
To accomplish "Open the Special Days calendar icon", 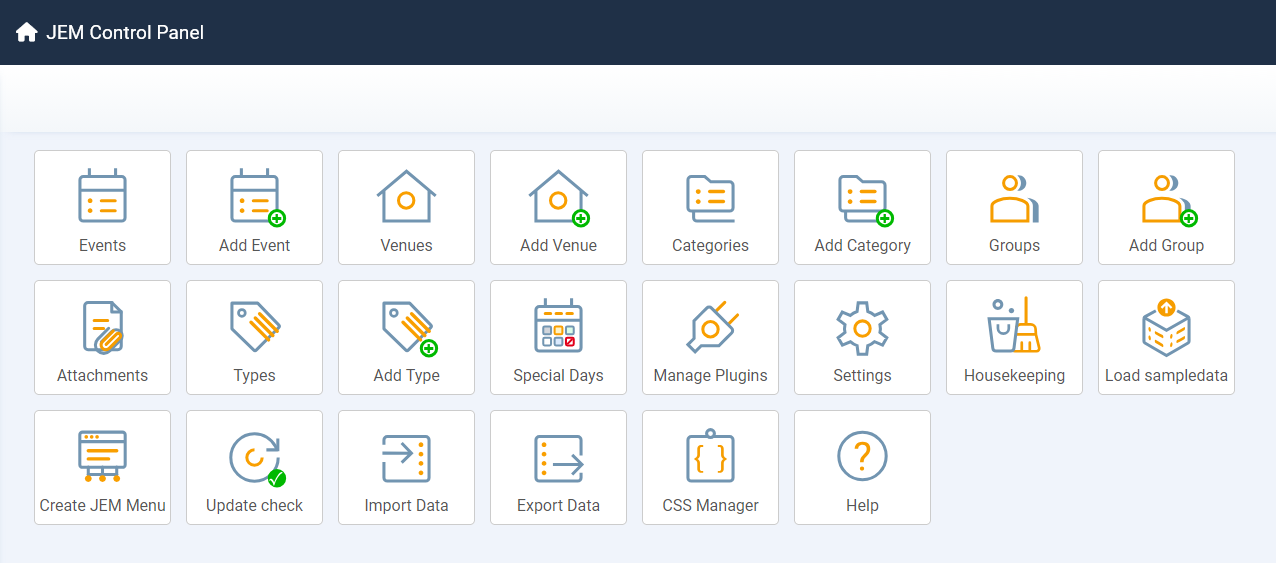I will (558, 326).
